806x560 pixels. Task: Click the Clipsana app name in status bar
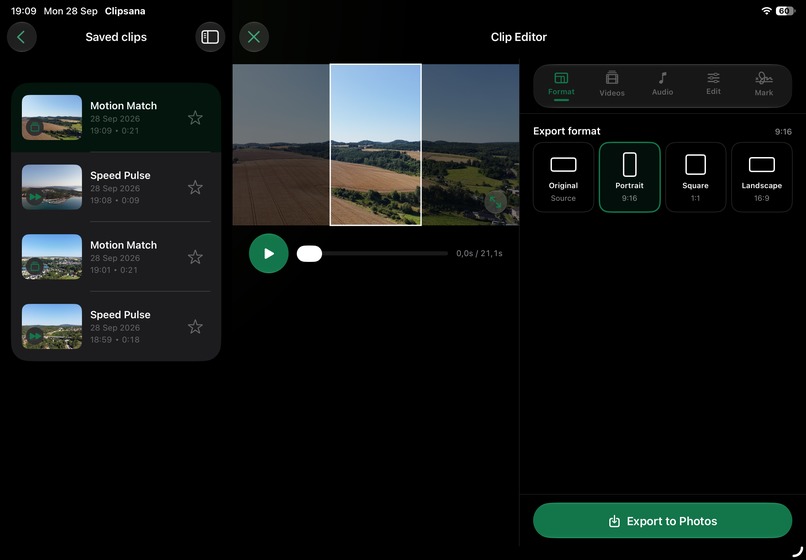tap(125, 11)
